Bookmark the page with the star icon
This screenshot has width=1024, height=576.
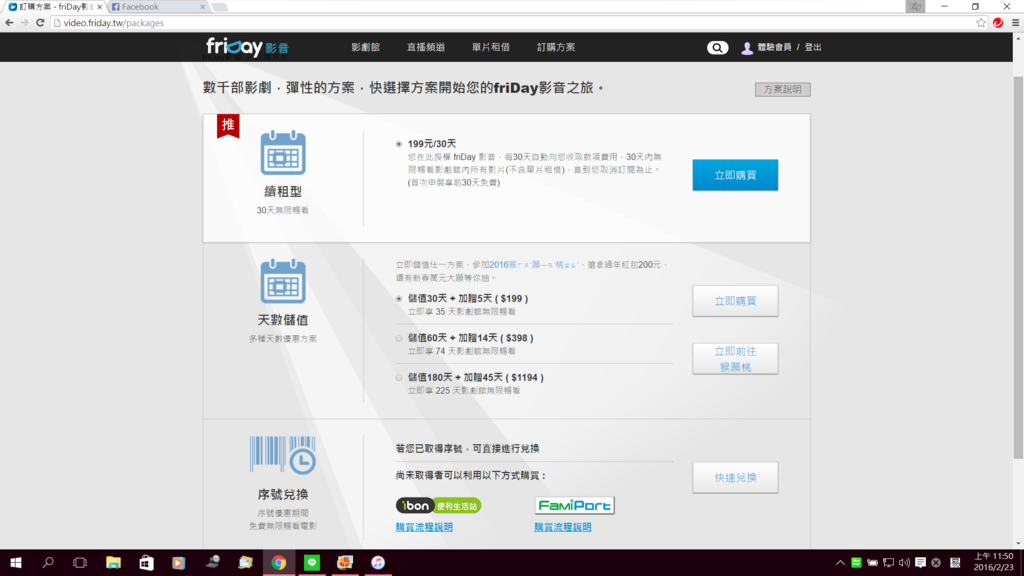tap(981, 23)
